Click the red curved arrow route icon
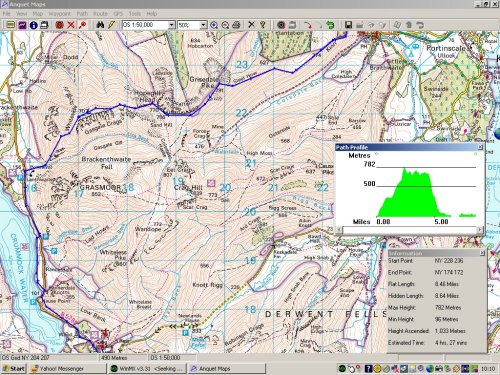500x375 pixels. [x=307, y=25]
